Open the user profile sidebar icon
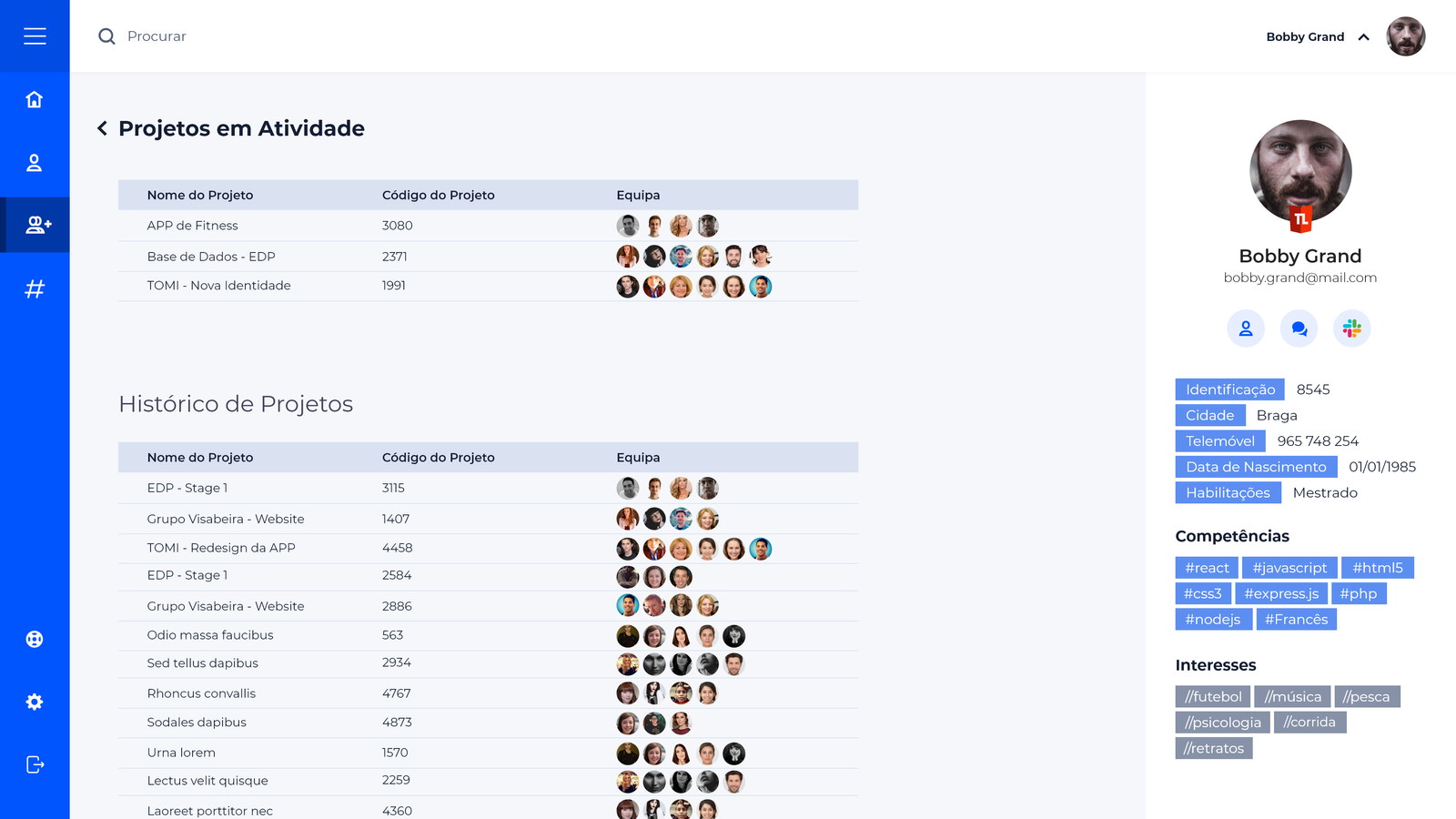Viewport: 1456px width, 819px height. pyautogui.click(x=35, y=163)
